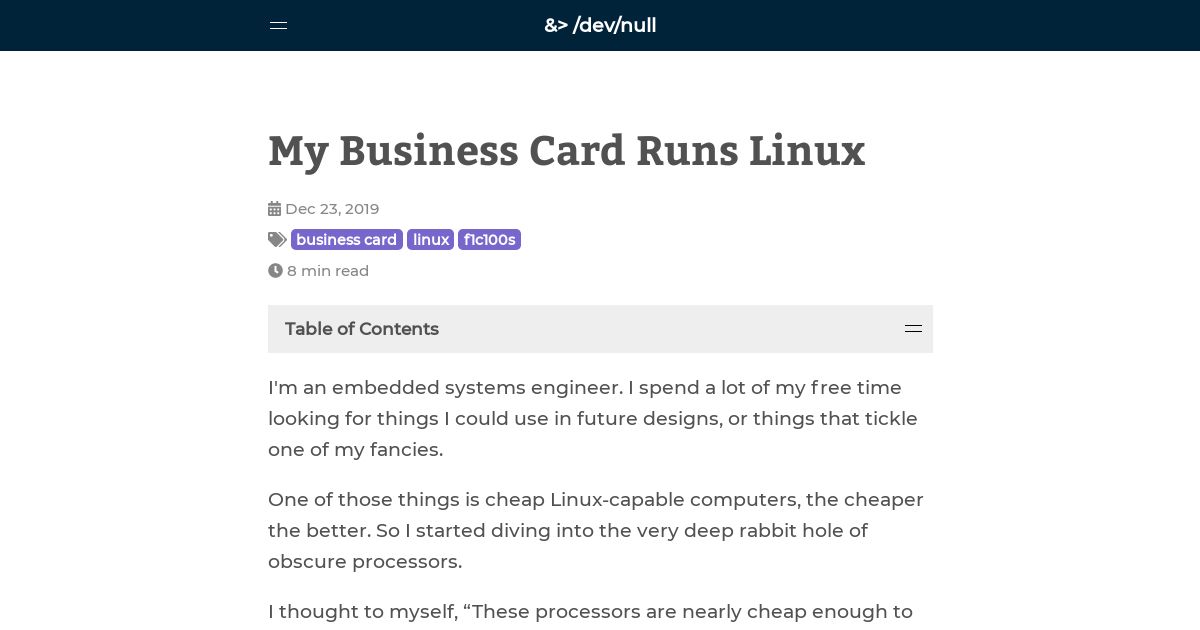
Task: Open the linux tag
Action: (x=430, y=240)
